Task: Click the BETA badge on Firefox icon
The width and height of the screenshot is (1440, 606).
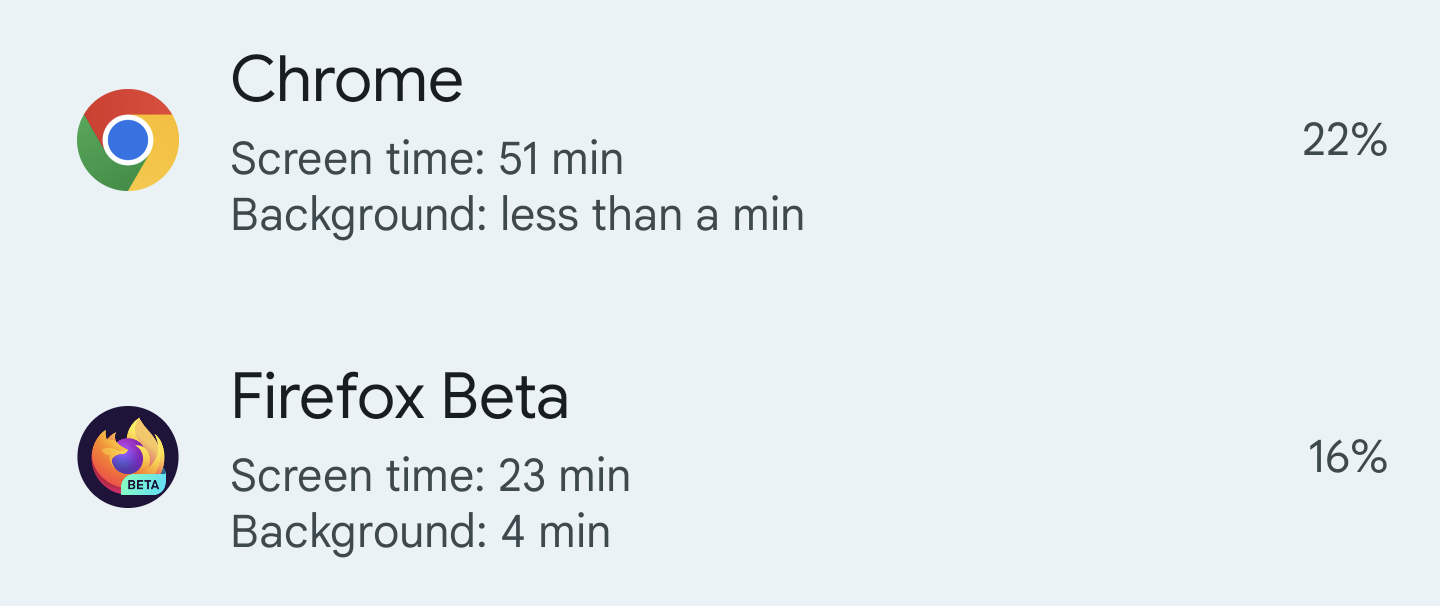Action: (x=143, y=485)
